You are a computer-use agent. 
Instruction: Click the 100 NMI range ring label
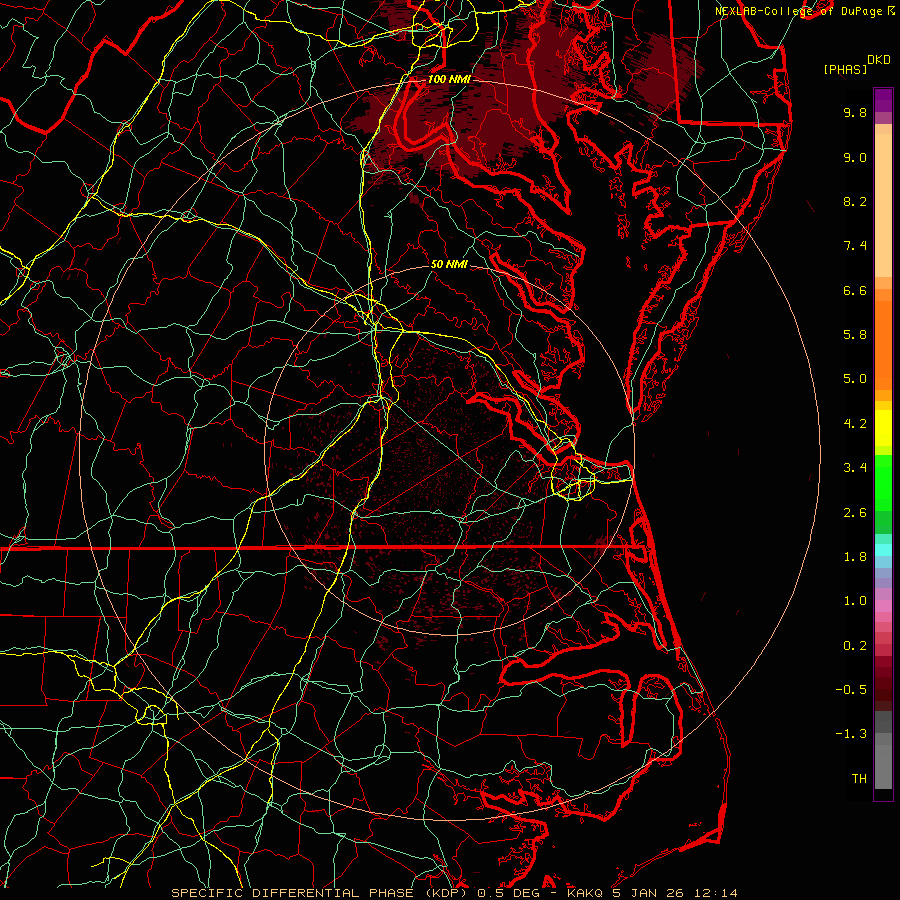point(449,79)
